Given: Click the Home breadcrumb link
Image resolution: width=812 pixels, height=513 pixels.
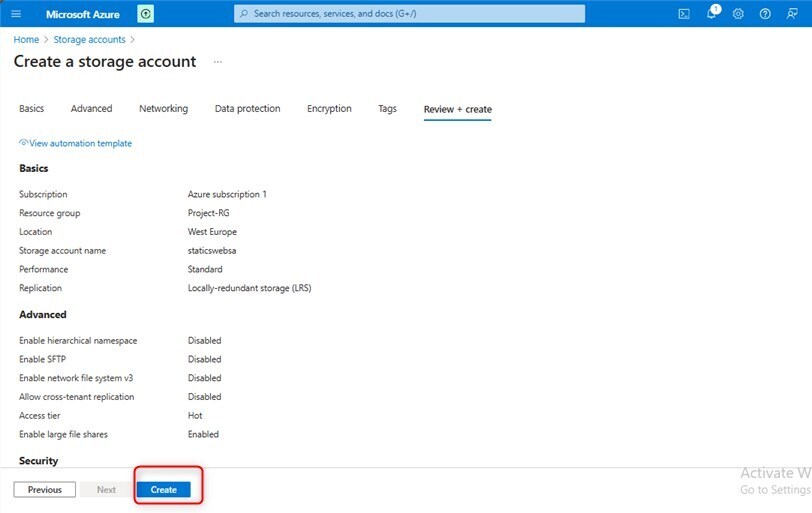Looking at the screenshot, I should coord(26,40).
